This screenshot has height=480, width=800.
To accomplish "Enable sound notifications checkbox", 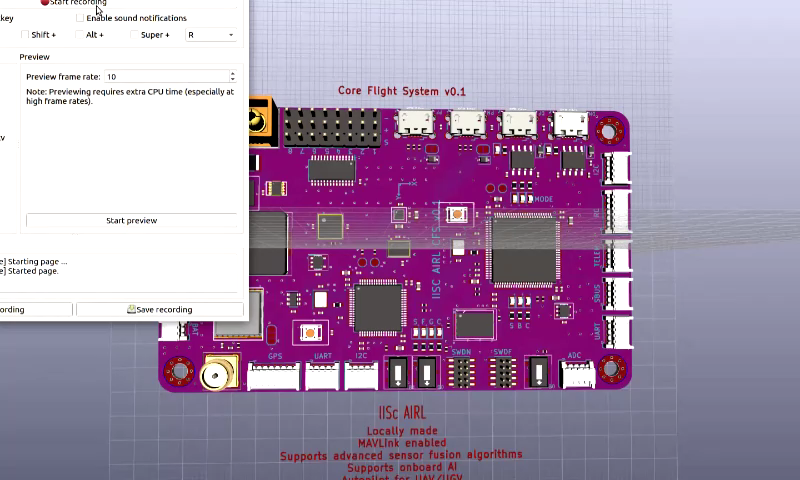I will [80, 18].
